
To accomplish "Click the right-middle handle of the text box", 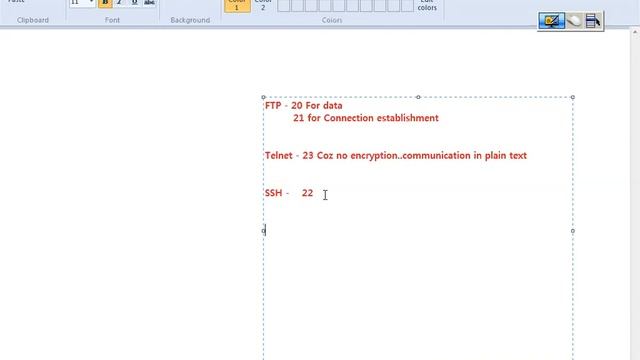I will pos(573,231).
